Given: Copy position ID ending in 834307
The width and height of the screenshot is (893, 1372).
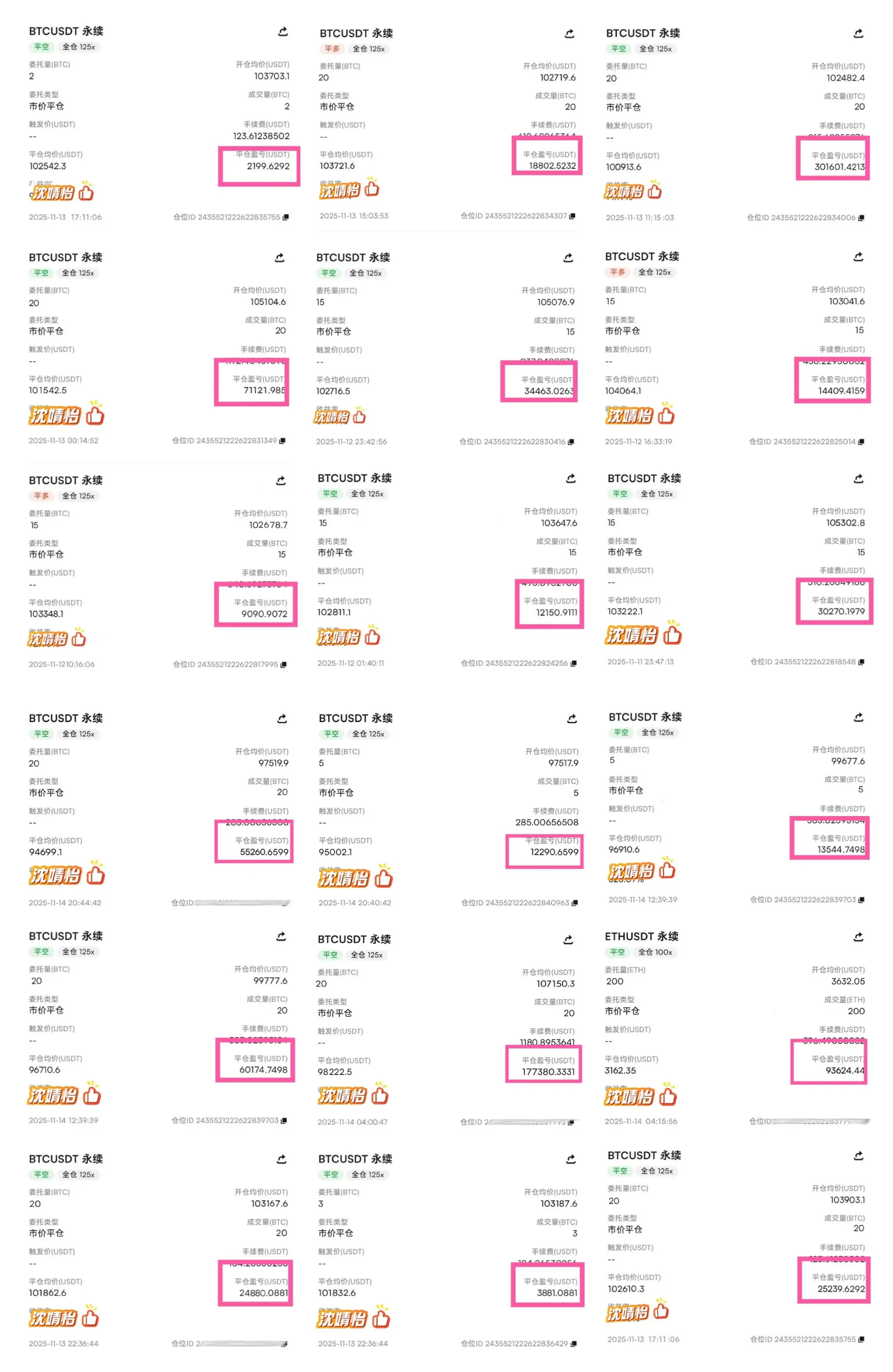Looking at the screenshot, I should point(572,216).
